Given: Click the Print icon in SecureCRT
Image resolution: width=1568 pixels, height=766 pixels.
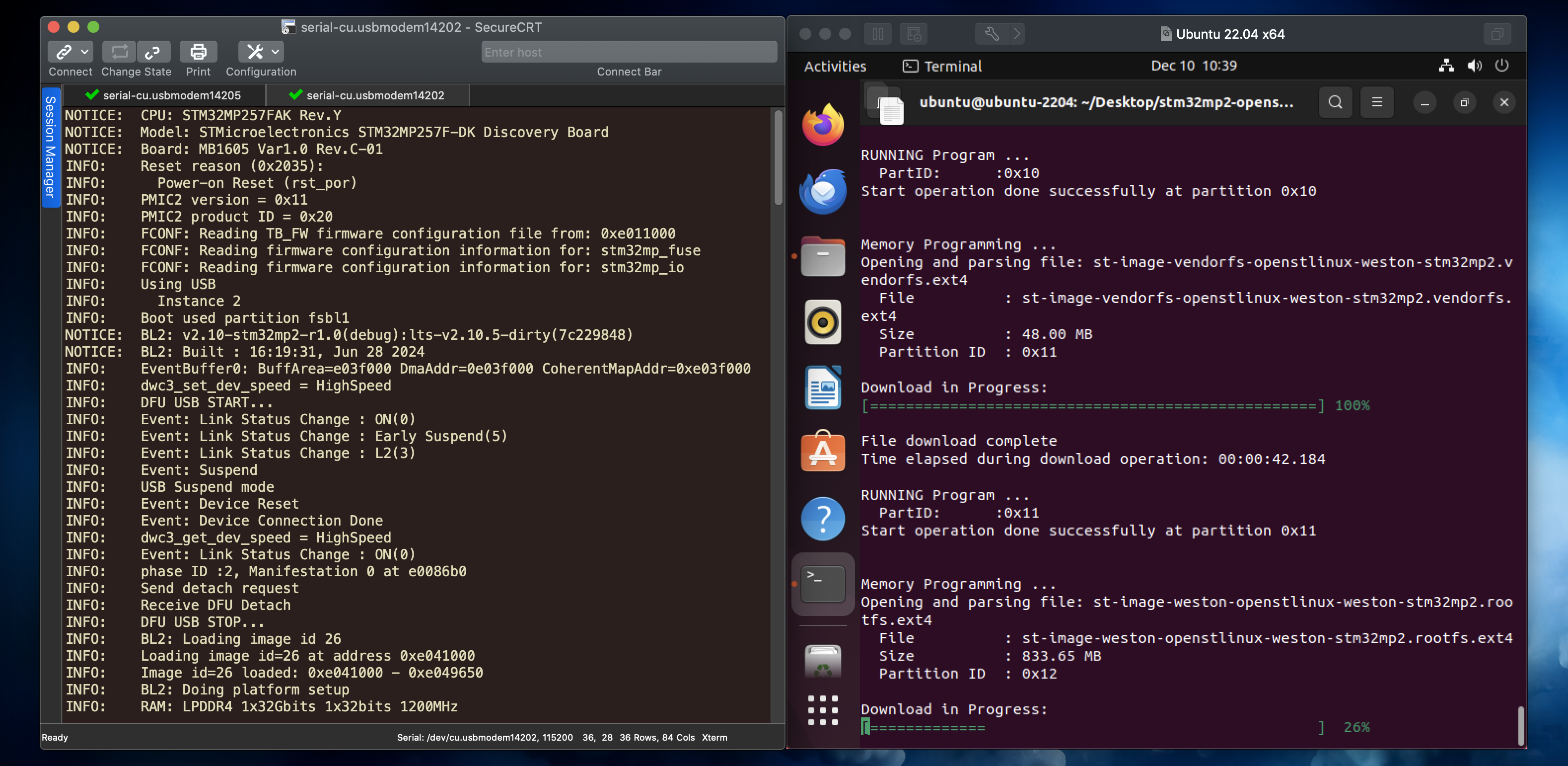Looking at the screenshot, I should pyautogui.click(x=198, y=52).
